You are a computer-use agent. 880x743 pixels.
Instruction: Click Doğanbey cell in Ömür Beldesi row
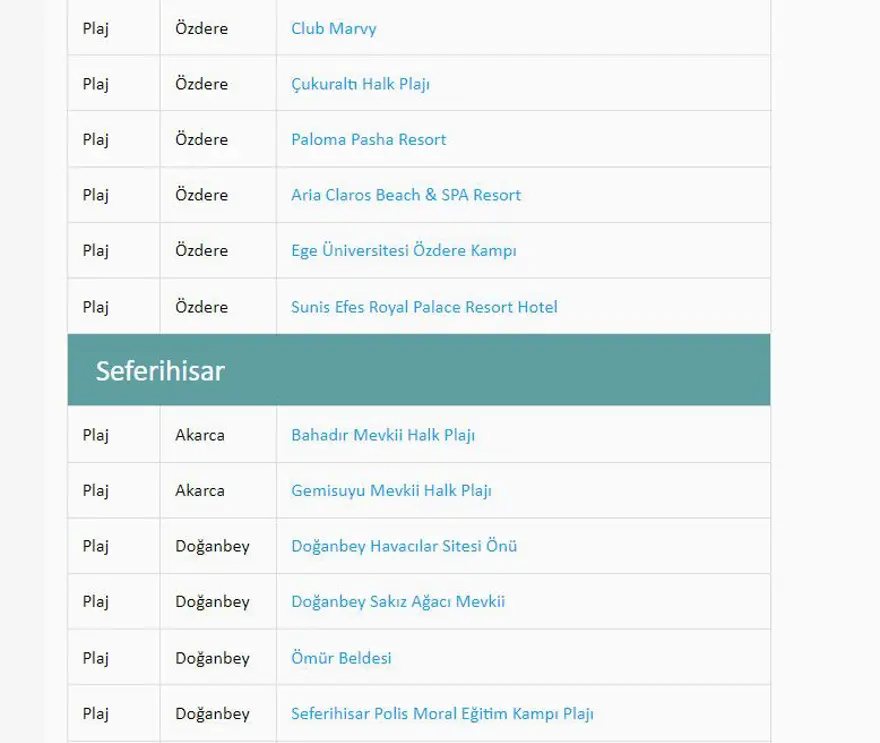pyautogui.click(x=212, y=658)
